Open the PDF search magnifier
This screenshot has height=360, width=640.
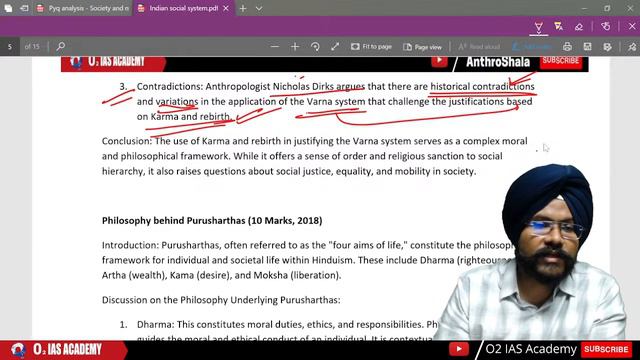coord(61,47)
